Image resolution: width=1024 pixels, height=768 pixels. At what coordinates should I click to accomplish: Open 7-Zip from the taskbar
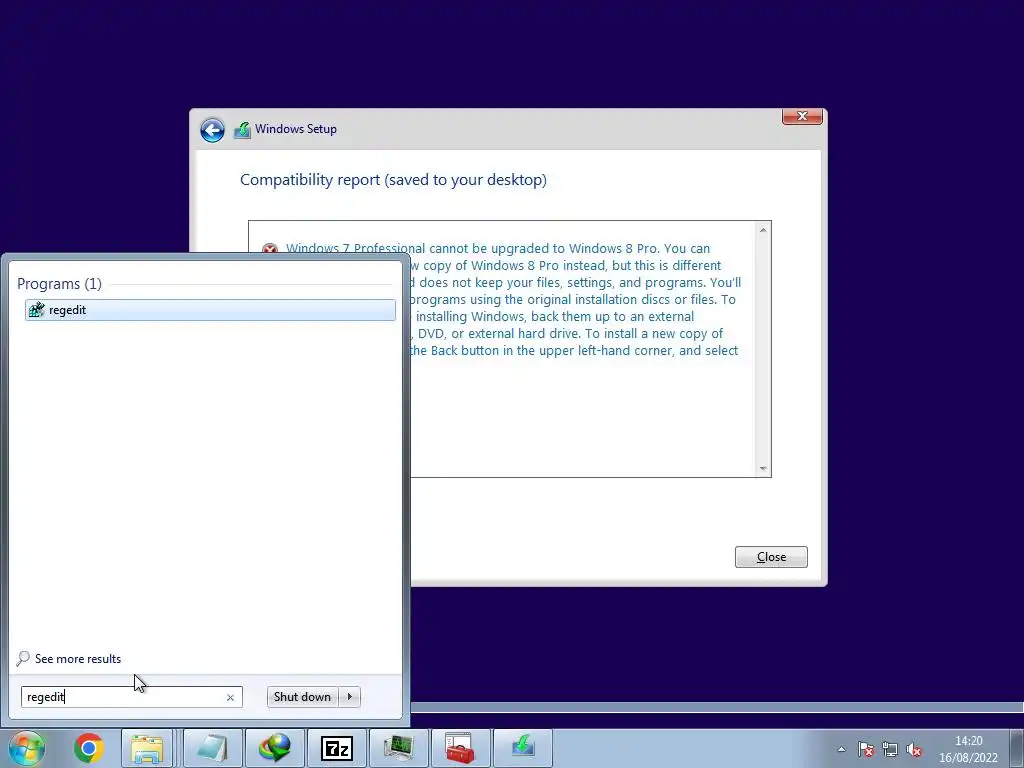point(337,748)
